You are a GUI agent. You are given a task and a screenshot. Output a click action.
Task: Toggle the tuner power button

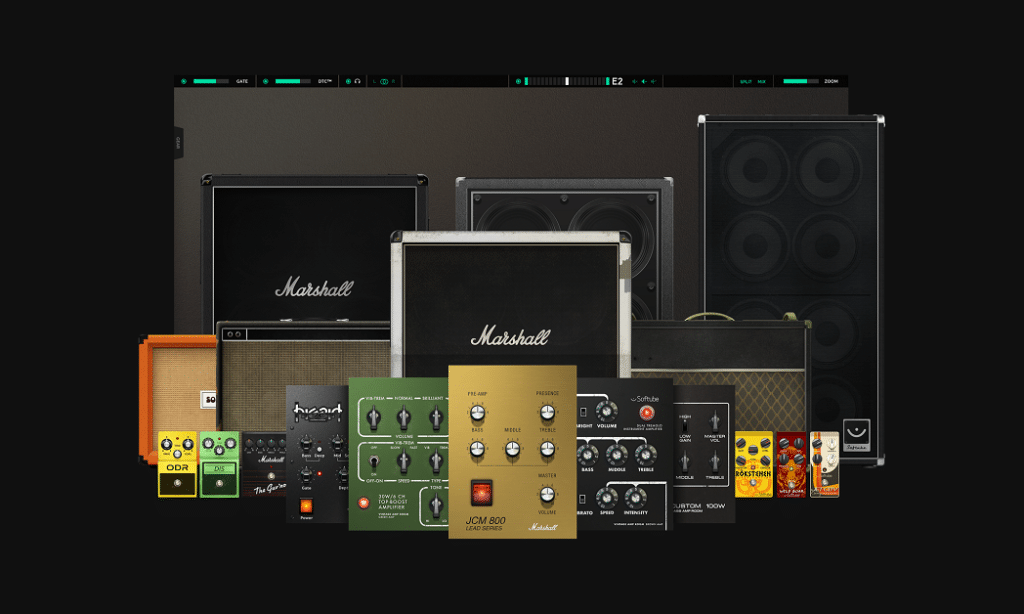[x=518, y=82]
